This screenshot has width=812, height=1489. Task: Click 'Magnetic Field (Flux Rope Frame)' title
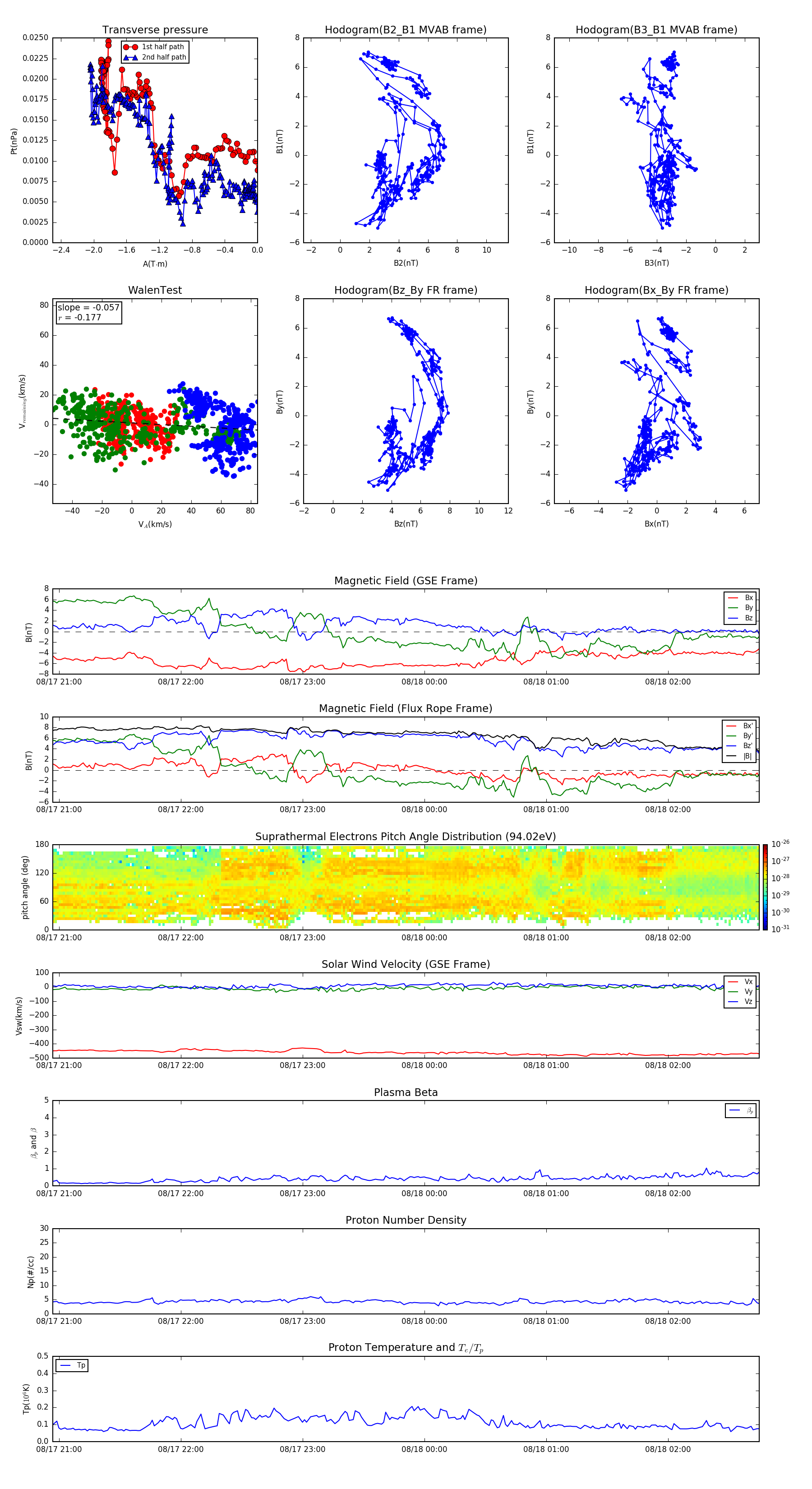click(x=406, y=709)
